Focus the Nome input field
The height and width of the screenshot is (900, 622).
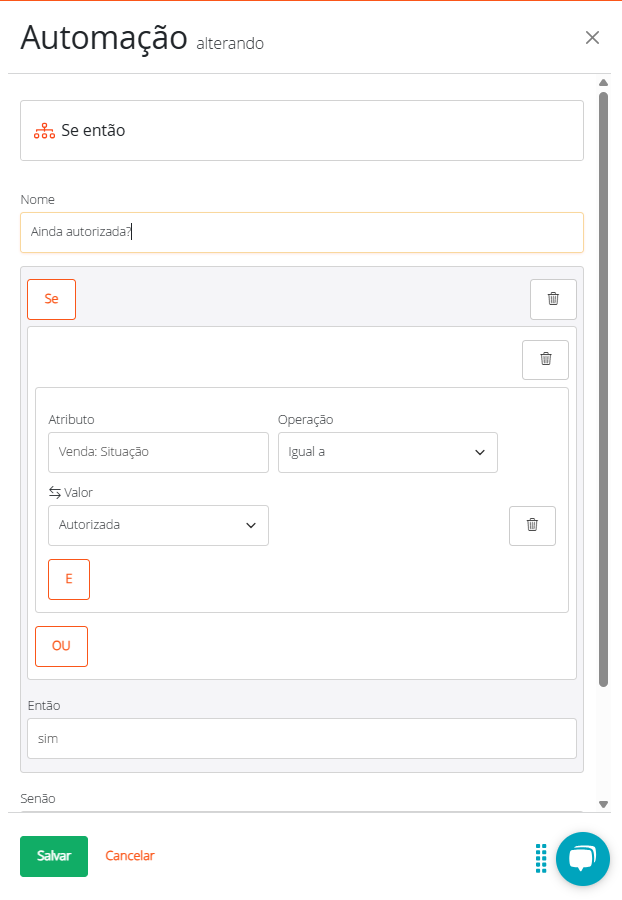point(301,232)
